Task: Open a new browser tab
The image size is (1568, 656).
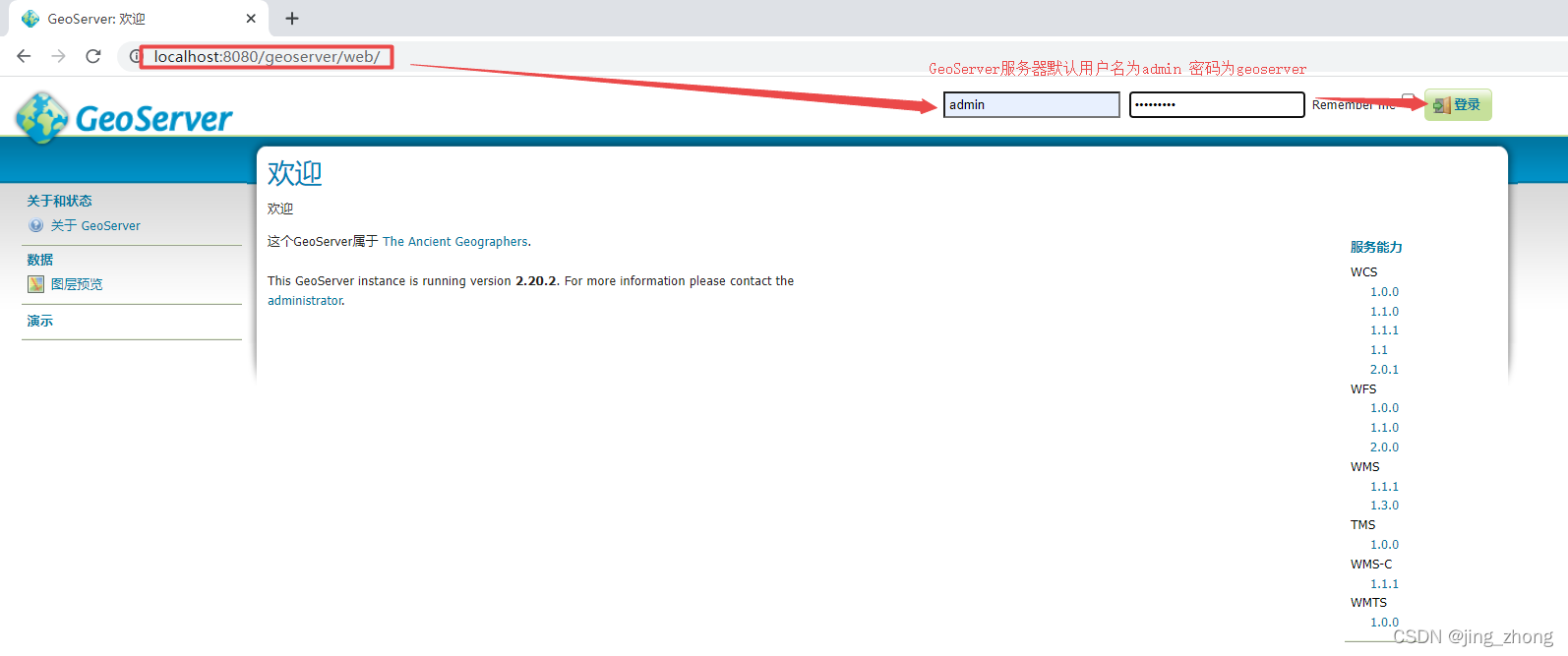Action: [x=291, y=19]
